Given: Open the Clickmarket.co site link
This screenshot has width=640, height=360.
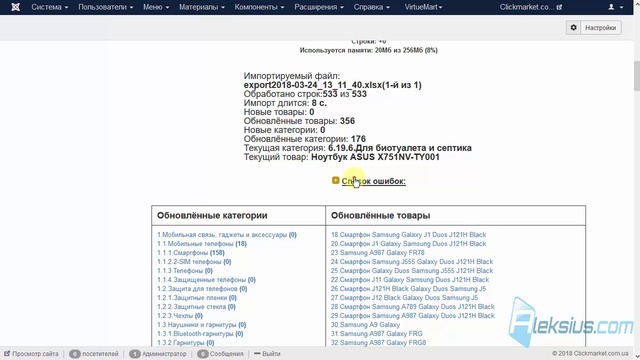Looking at the screenshot, I should coord(531,7).
